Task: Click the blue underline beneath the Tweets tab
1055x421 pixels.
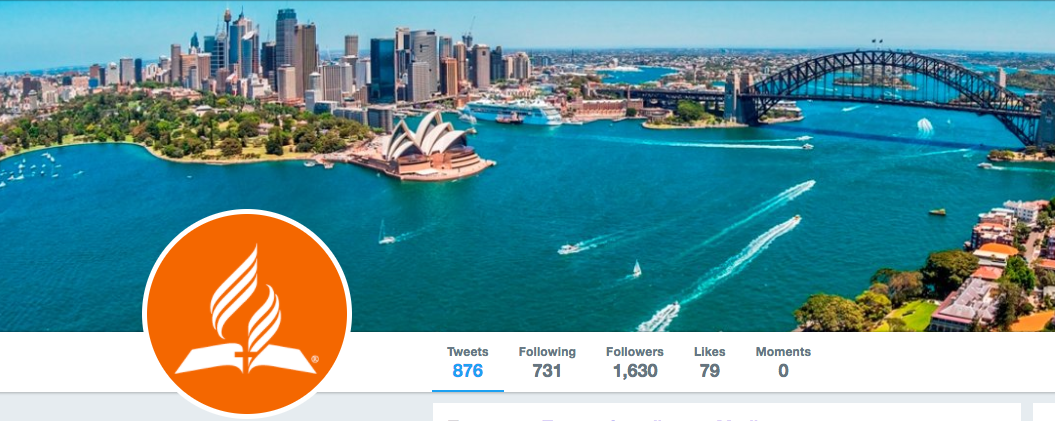Action: (468, 390)
